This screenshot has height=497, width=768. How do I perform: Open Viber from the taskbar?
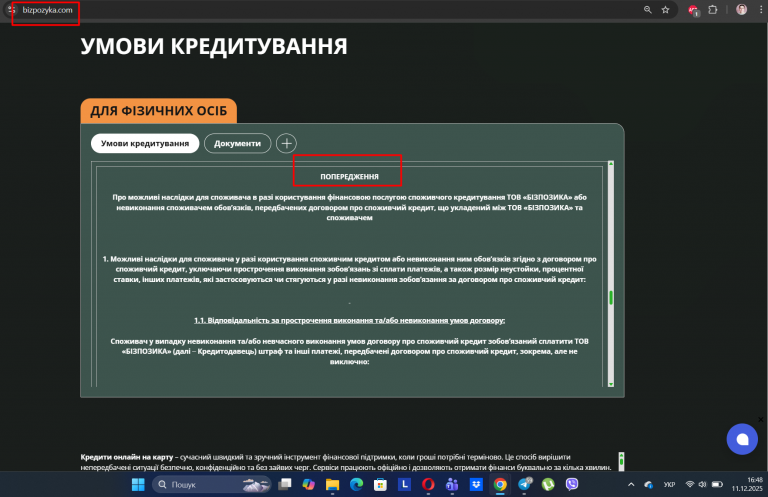coord(572,485)
